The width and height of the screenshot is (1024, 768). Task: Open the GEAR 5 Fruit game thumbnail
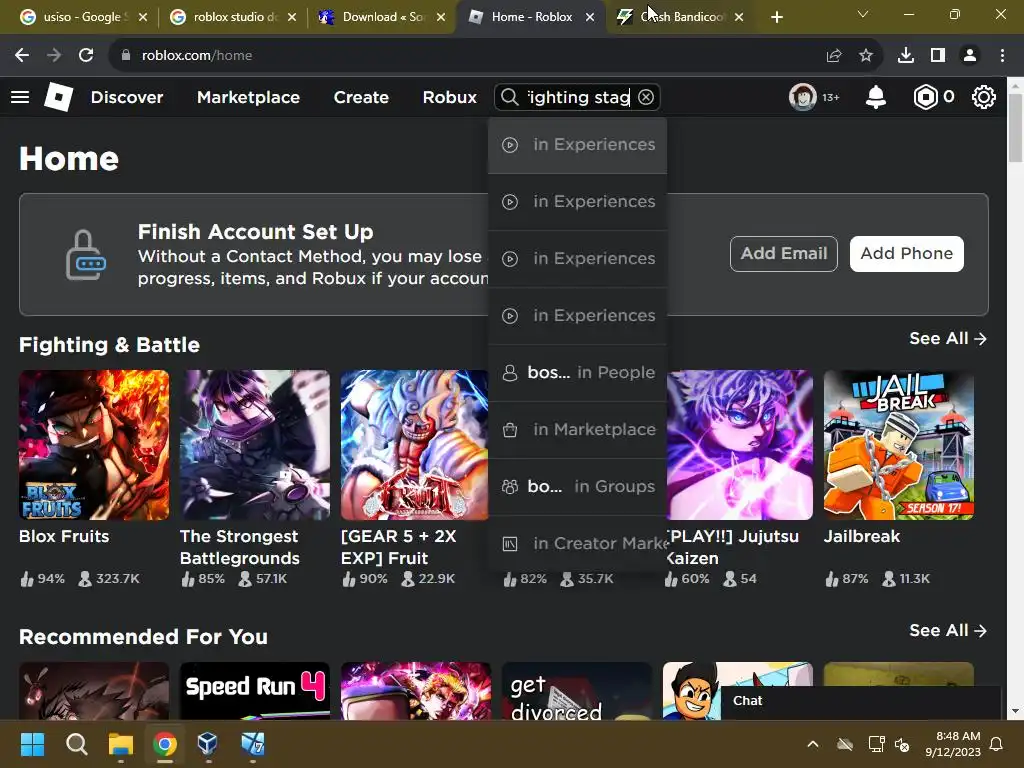point(414,445)
